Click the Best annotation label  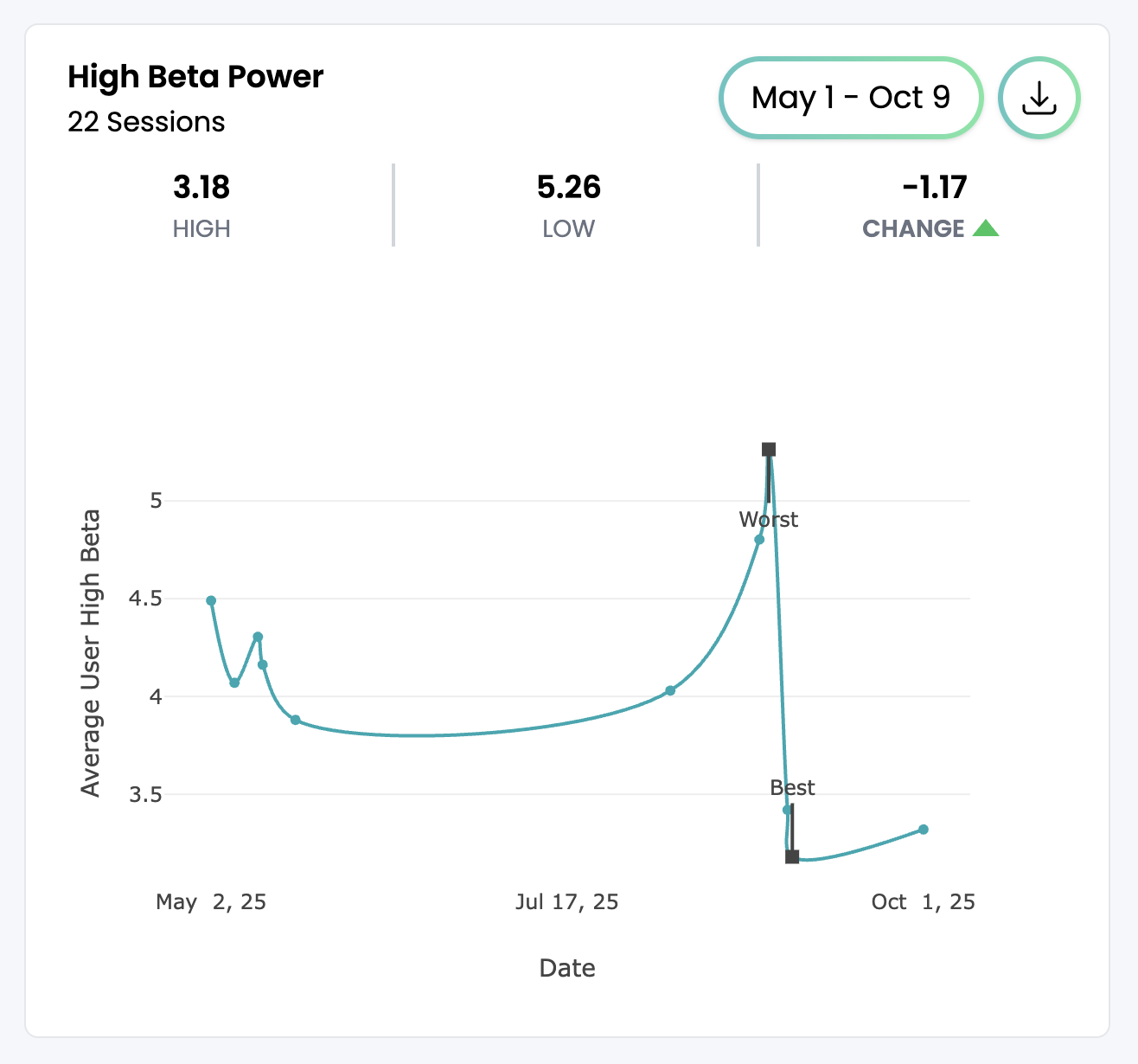click(x=792, y=788)
